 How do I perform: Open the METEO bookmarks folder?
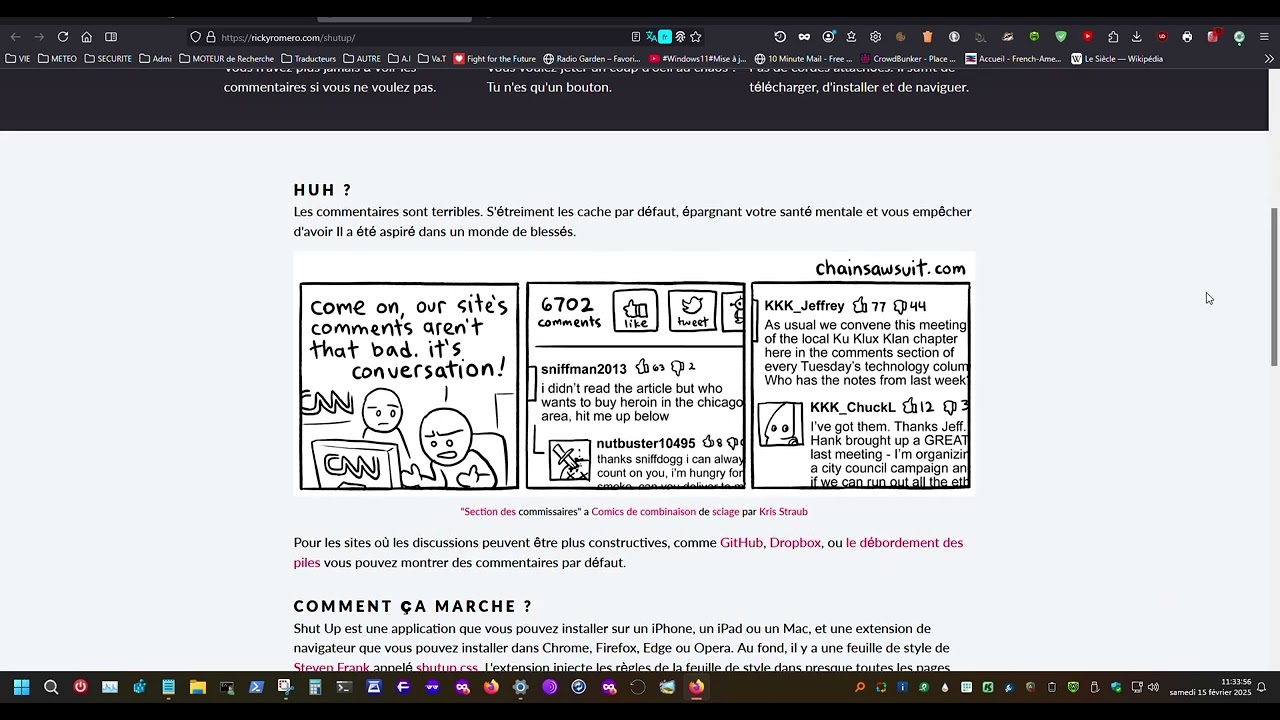coord(58,59)
